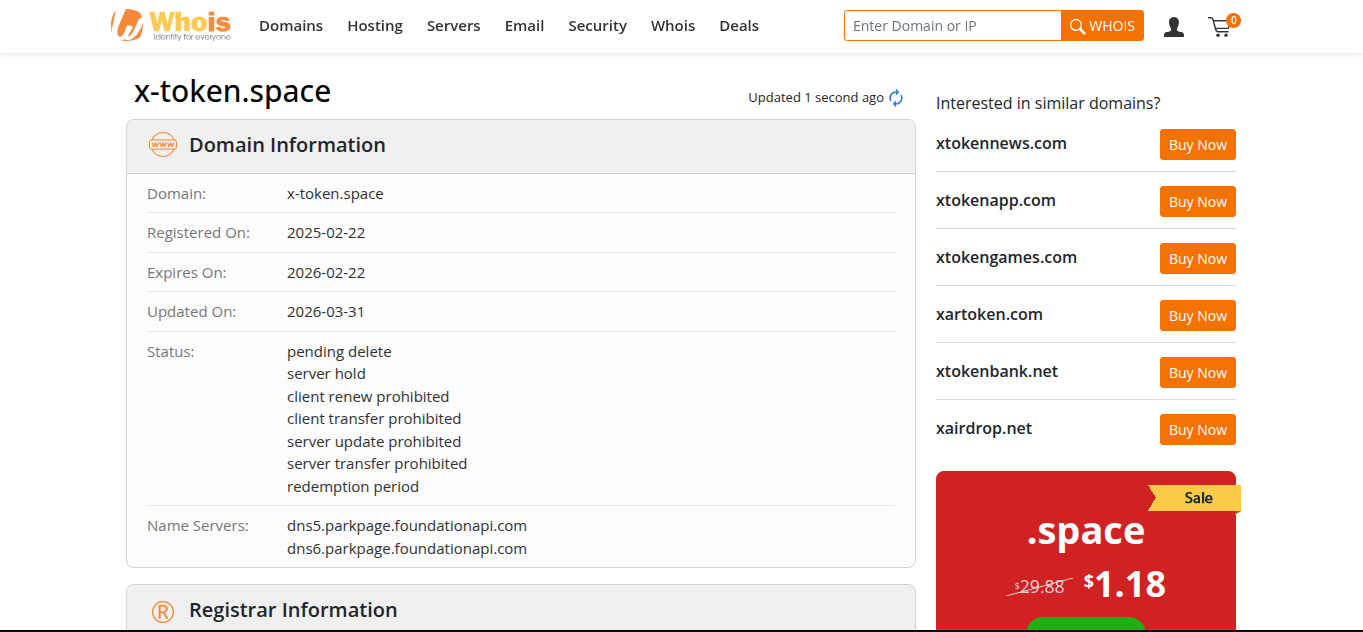Screen dimensions: 1363x632
Task: Open the xtokengames.com domain link
Action: (1006, 257)
